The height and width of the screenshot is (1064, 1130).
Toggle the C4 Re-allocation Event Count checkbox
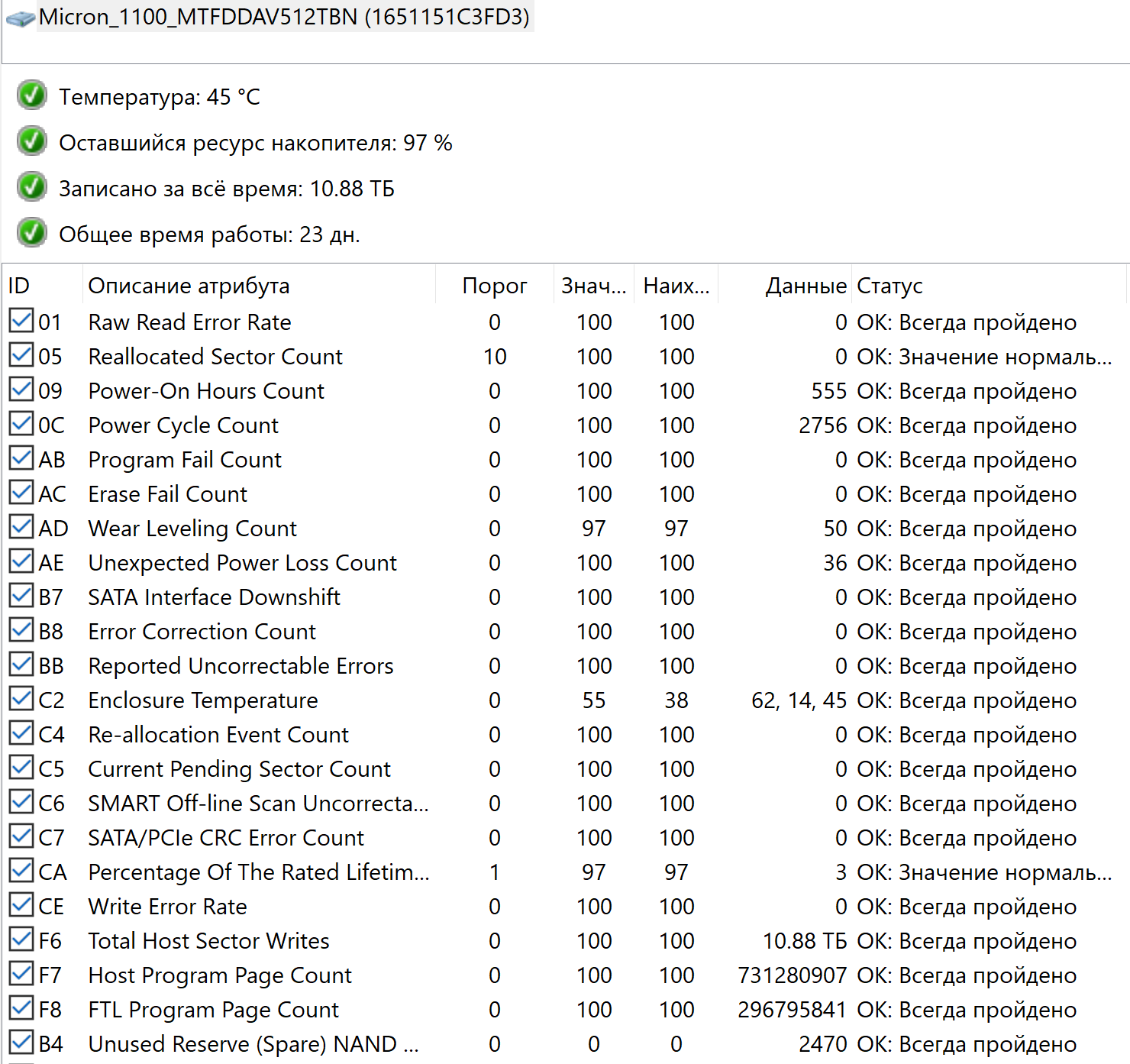[x=21, y=733]
